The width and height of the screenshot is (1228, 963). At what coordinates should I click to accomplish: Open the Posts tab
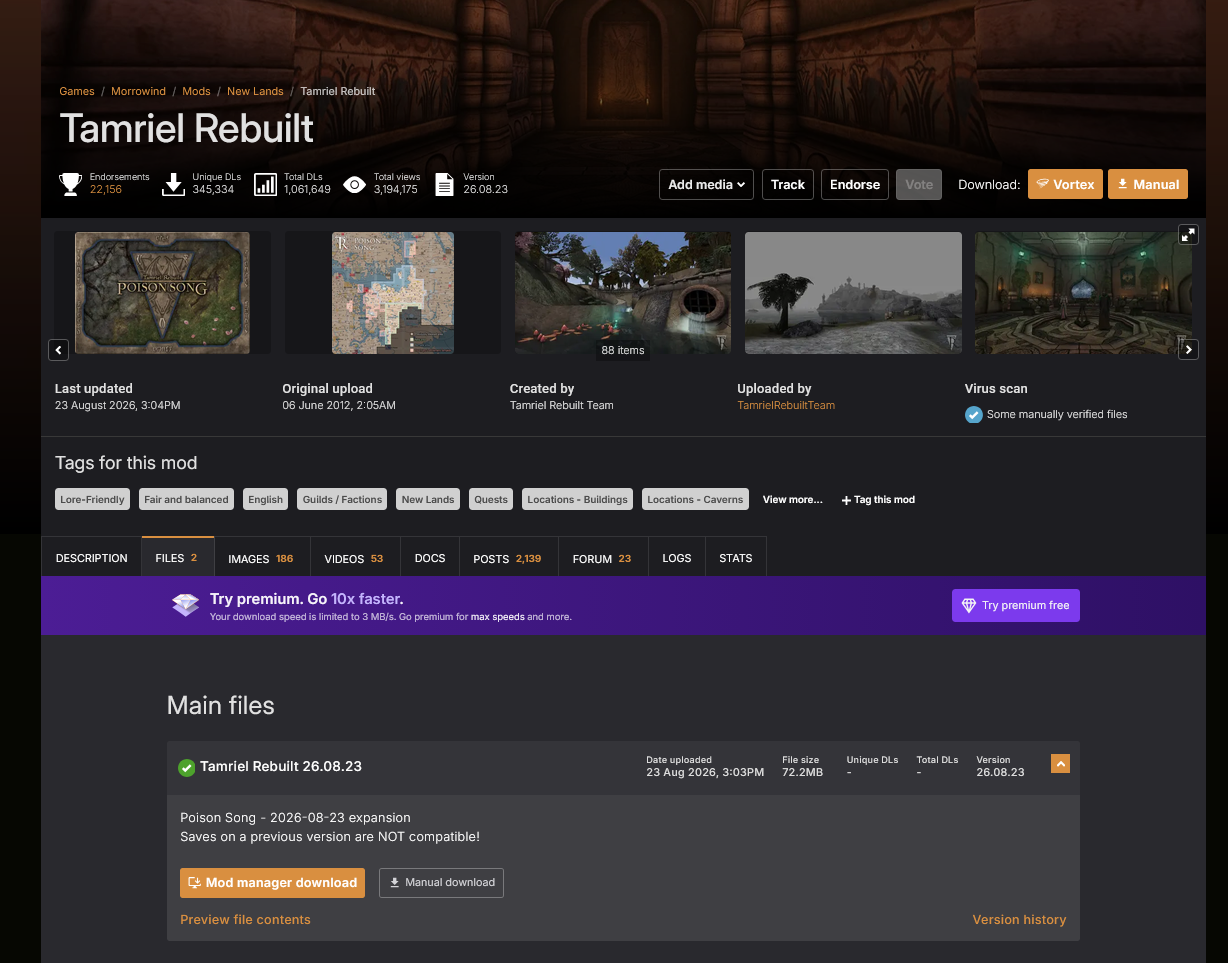[x=507, y=558]
